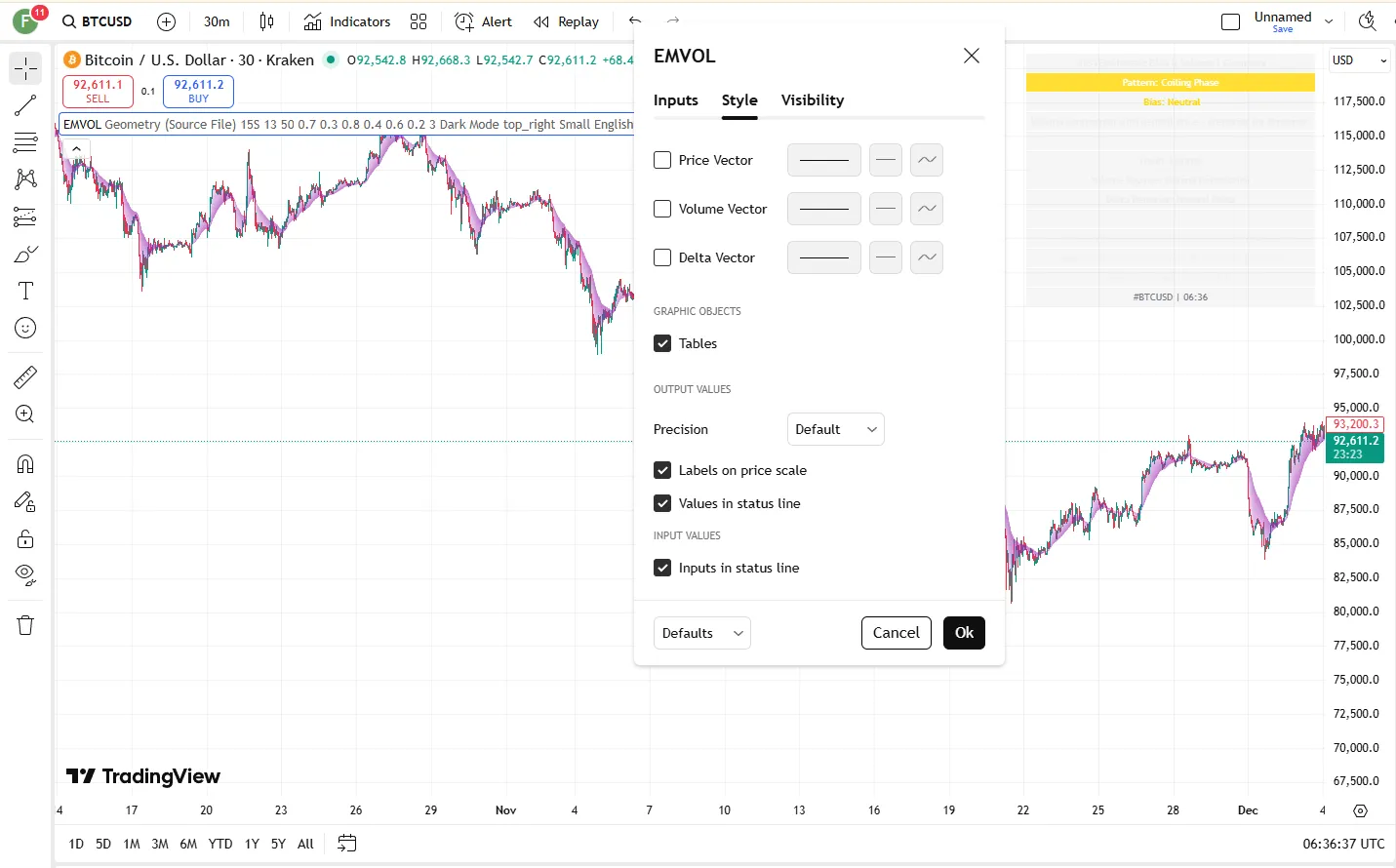Select the text annotation tool

(25, 291)
